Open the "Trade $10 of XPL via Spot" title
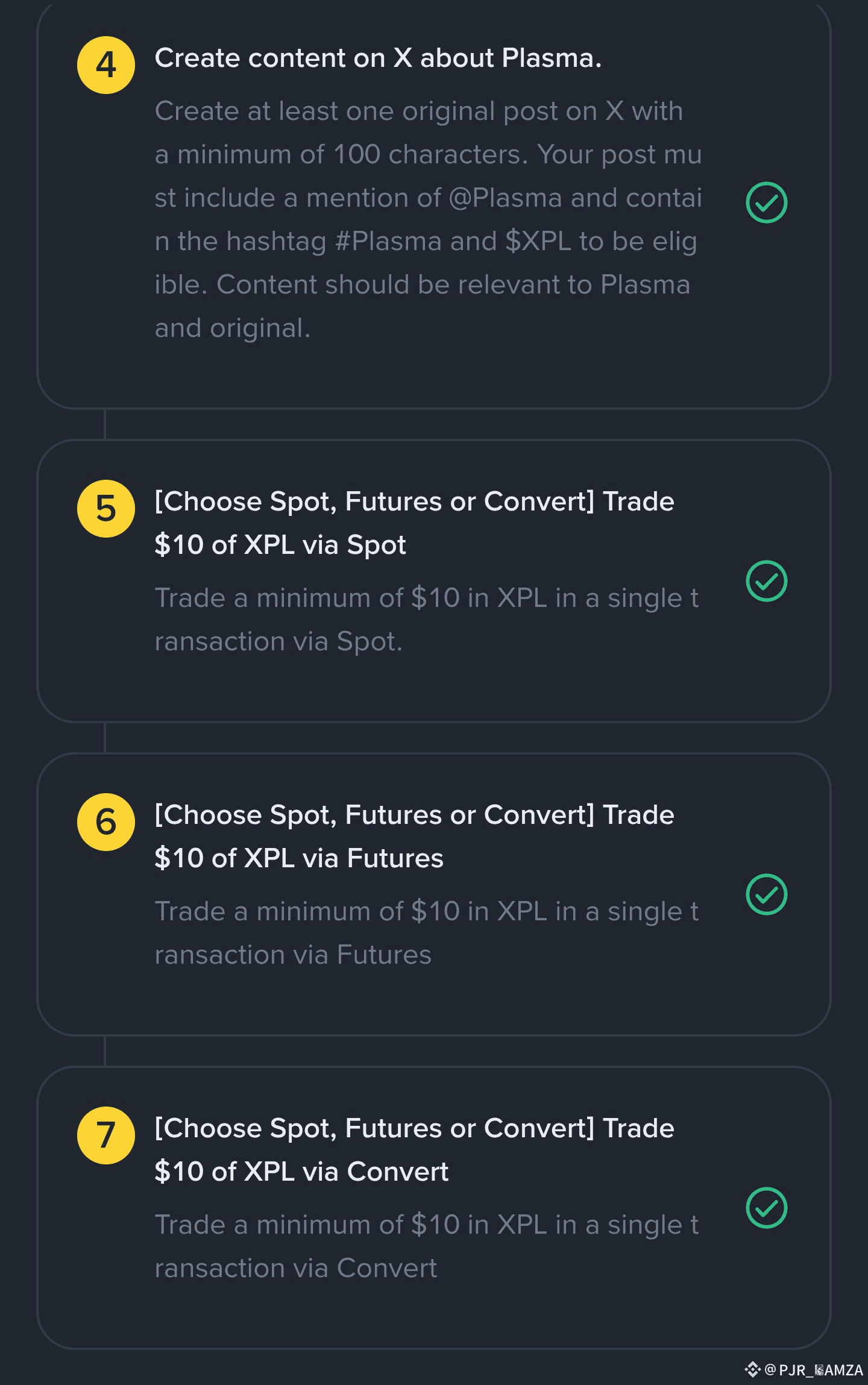Screen dimensions: 868x1385 pos(414,523)
